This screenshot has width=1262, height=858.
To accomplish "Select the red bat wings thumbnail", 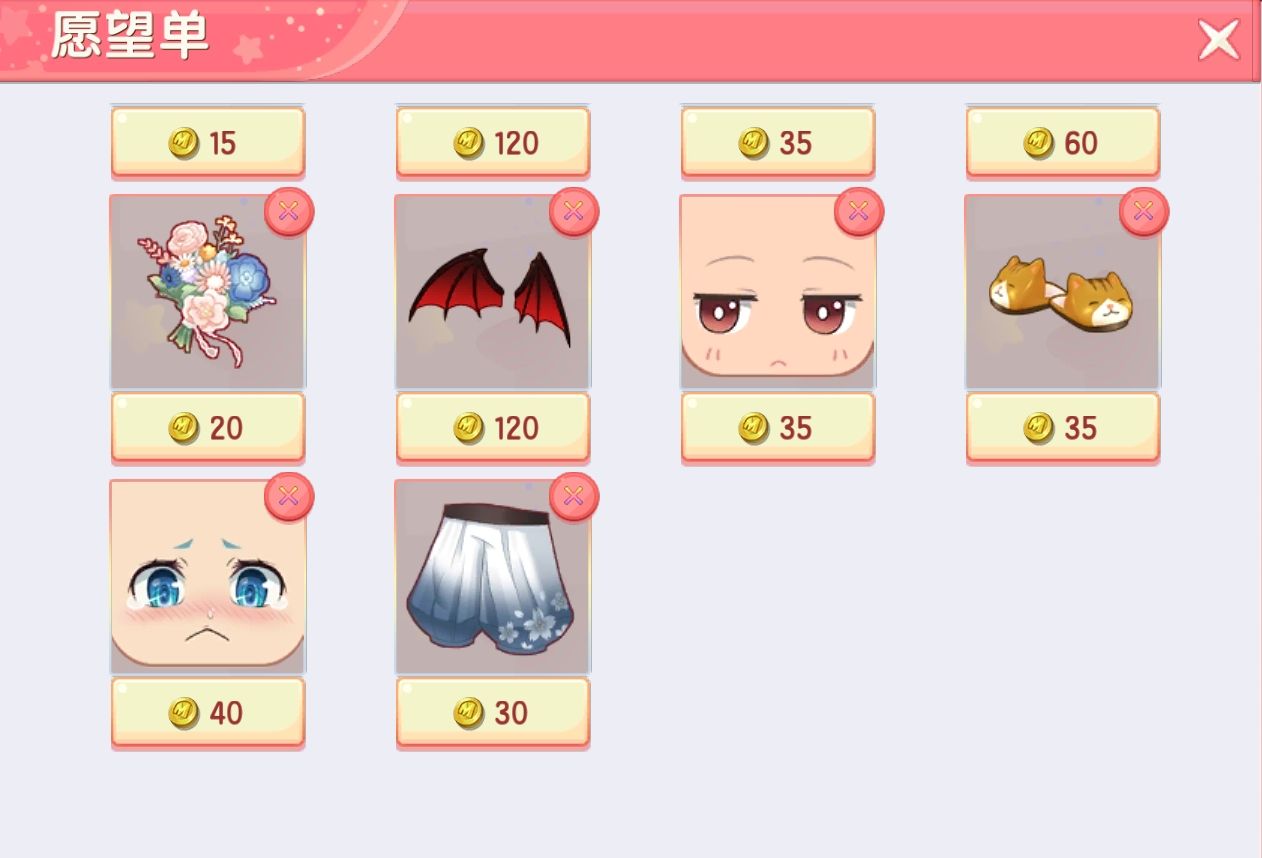I will point(493,292).
